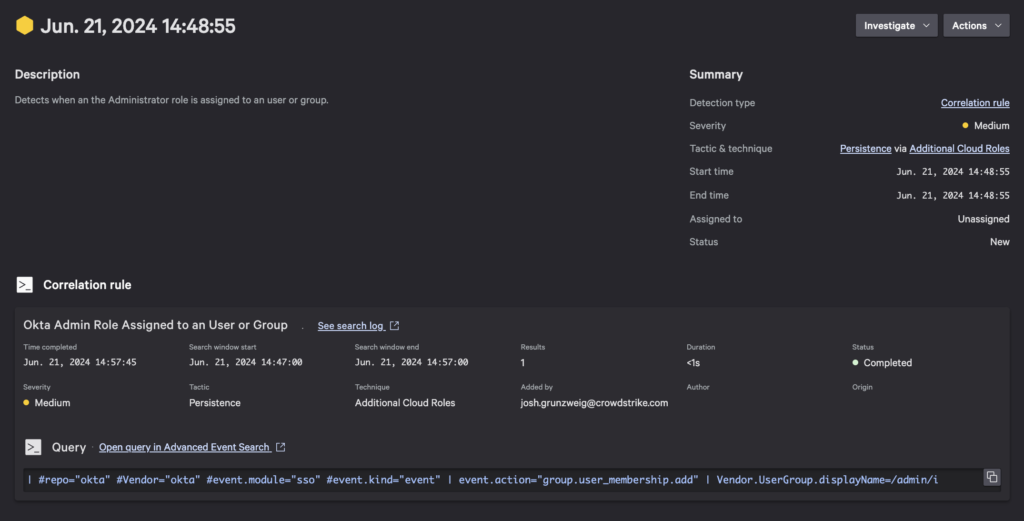Open the Correlation rule detection type link

coord(975,103)
